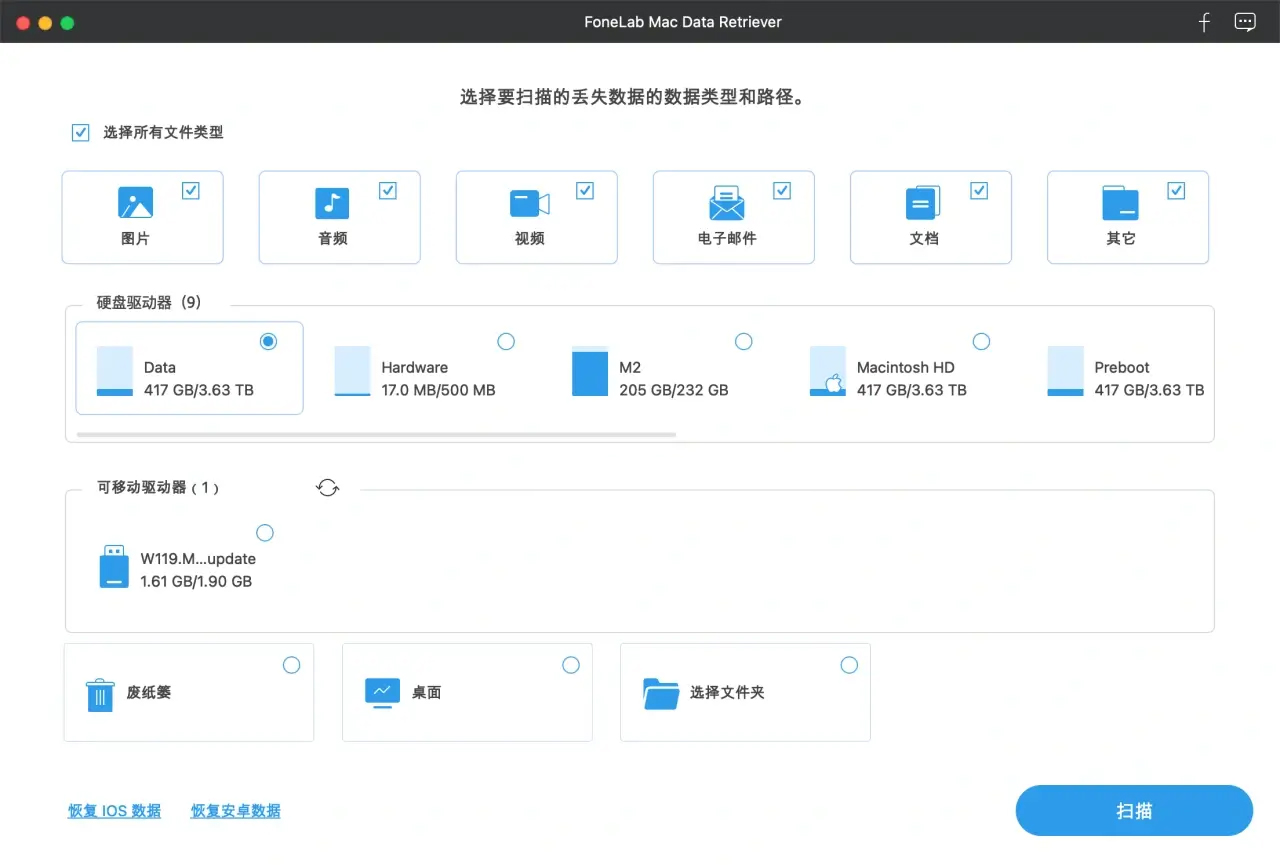Open 选择文件夹 to pick a folder
Viewport: 1280px width, 865px height.
pos(660,693)
